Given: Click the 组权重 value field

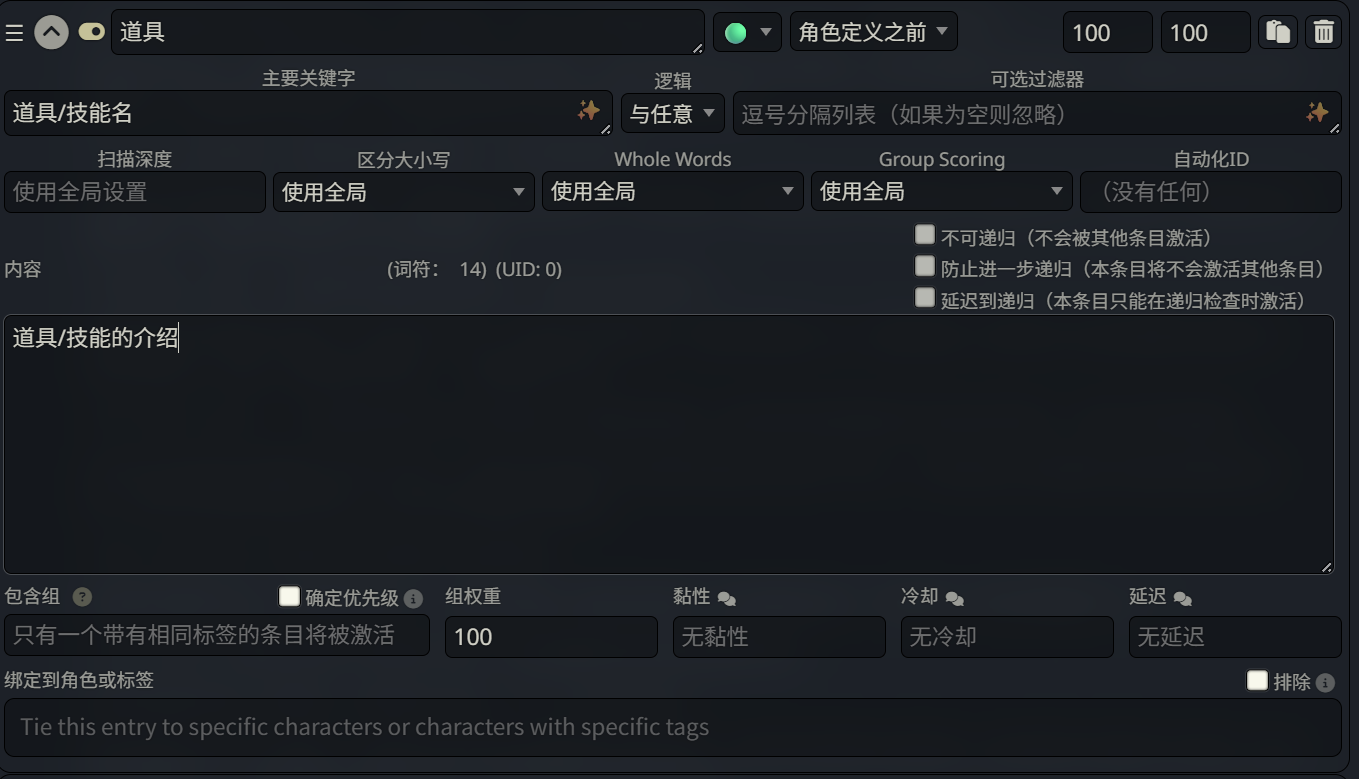Looking at the screenshot, I should coord(550,636).
